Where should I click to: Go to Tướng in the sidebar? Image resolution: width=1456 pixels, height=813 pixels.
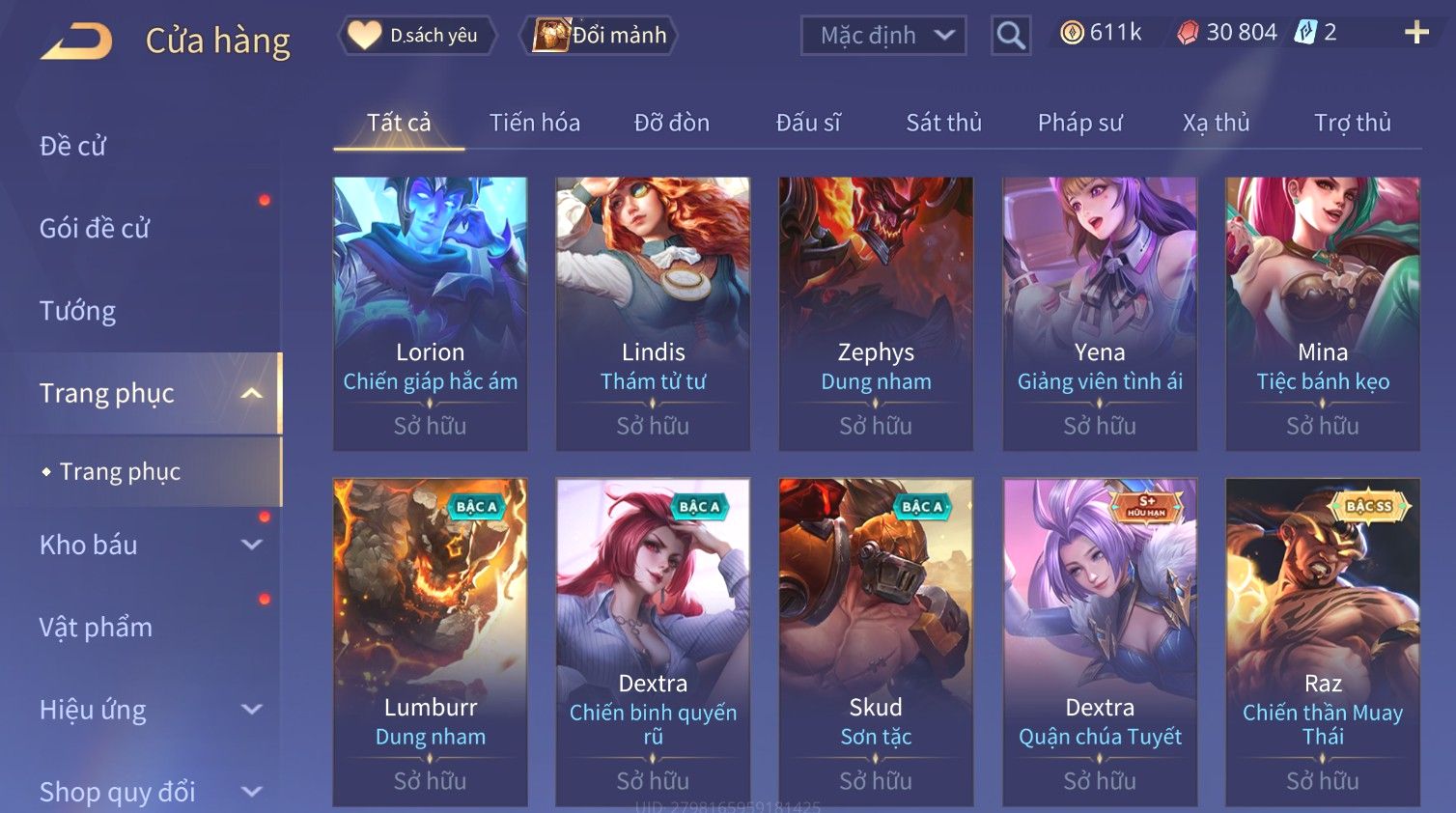(x=77, y=311)
